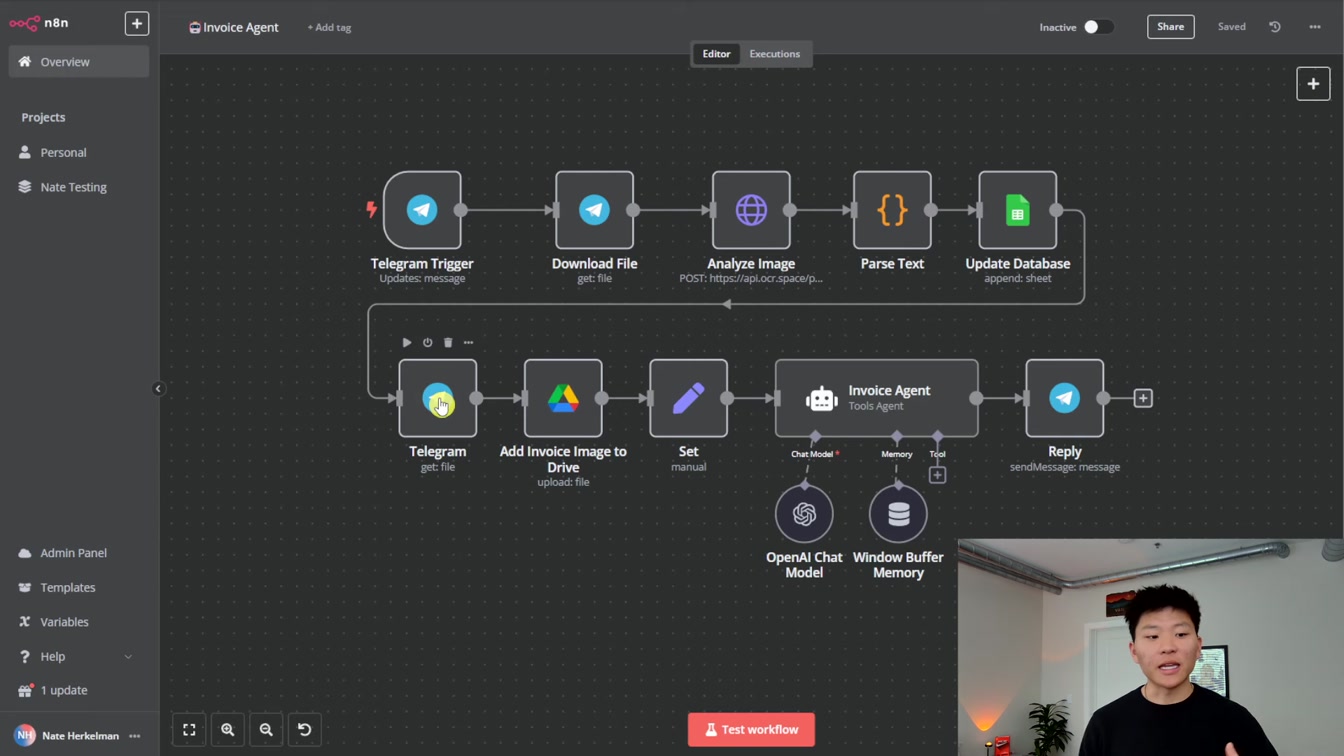This screenshot has width=1344, height=756.
Task: Deactivate the Telegram node via power icon
Action: (x=427, y=342)
